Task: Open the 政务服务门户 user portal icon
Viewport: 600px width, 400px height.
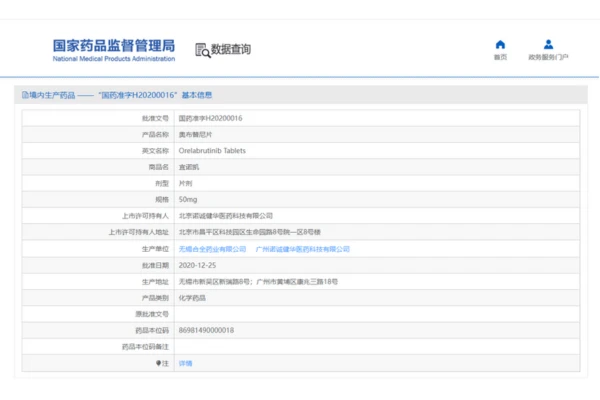Action: coord(548,45)
